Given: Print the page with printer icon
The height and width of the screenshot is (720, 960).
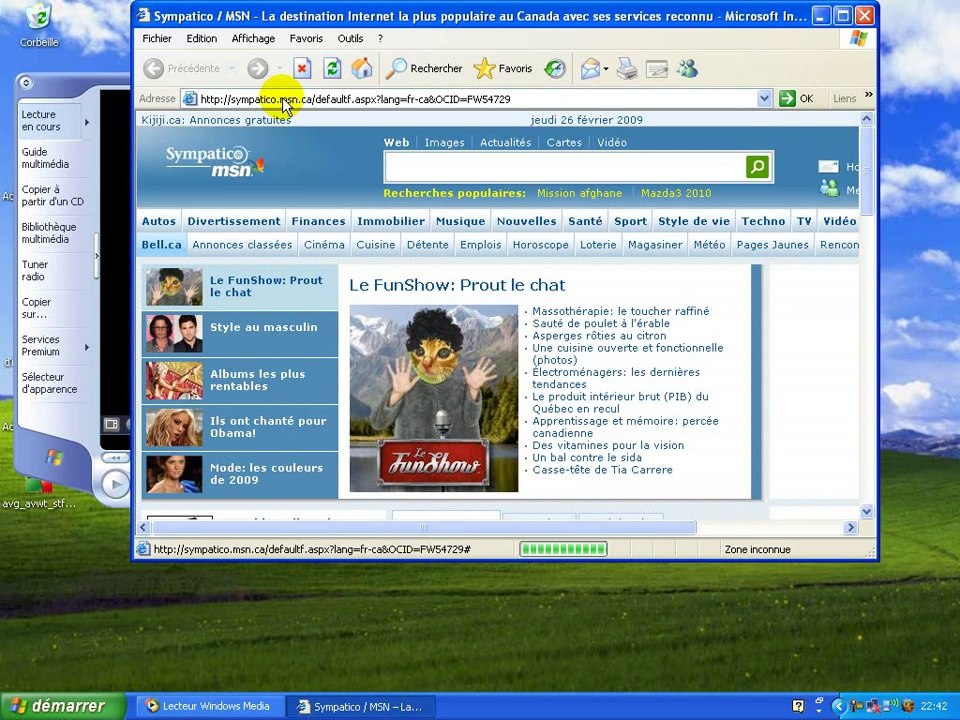Looking at the screenshot, I should tap(627, 69).
